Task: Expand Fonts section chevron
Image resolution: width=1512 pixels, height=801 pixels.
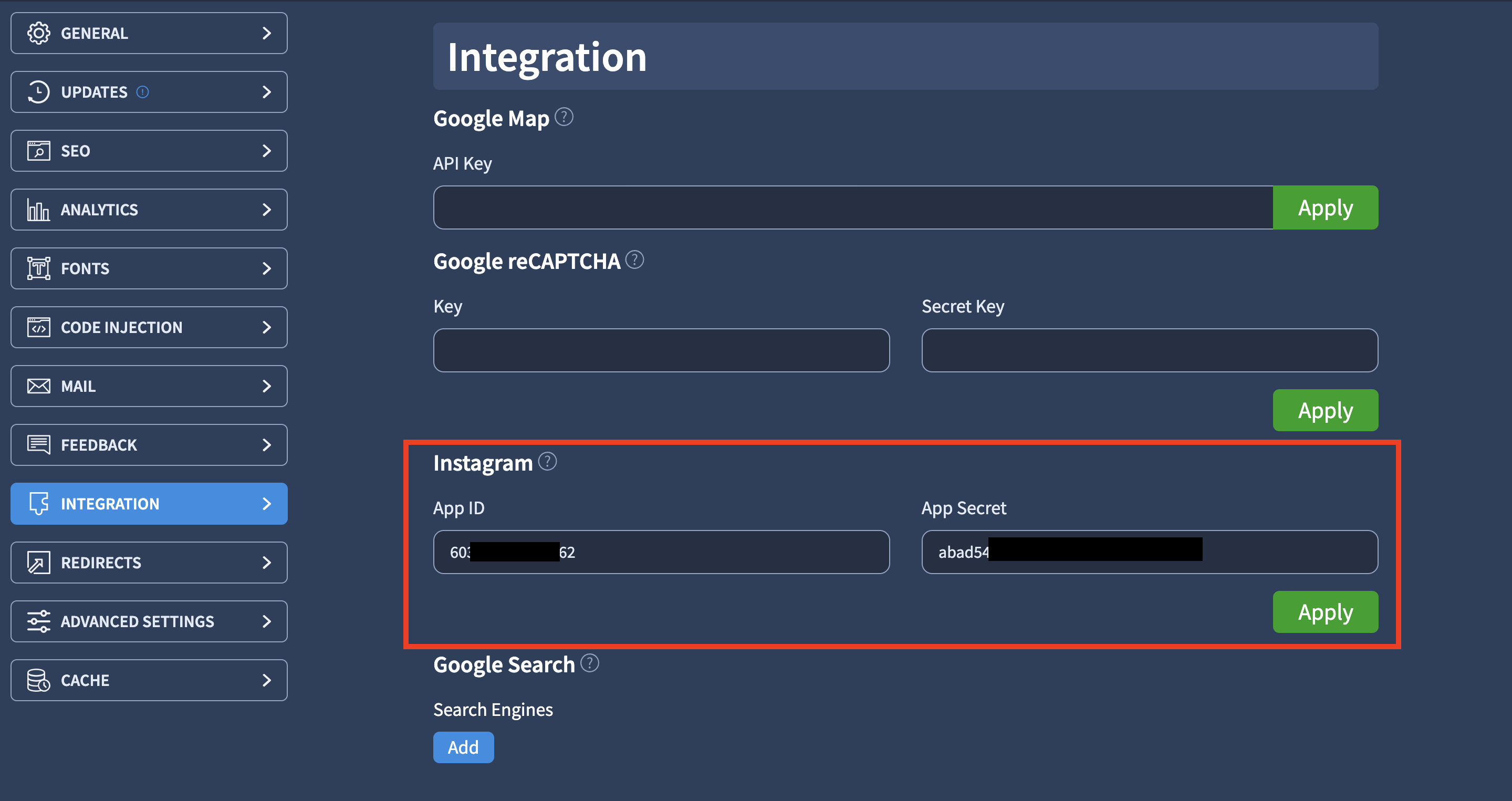Action: point(266,268)
